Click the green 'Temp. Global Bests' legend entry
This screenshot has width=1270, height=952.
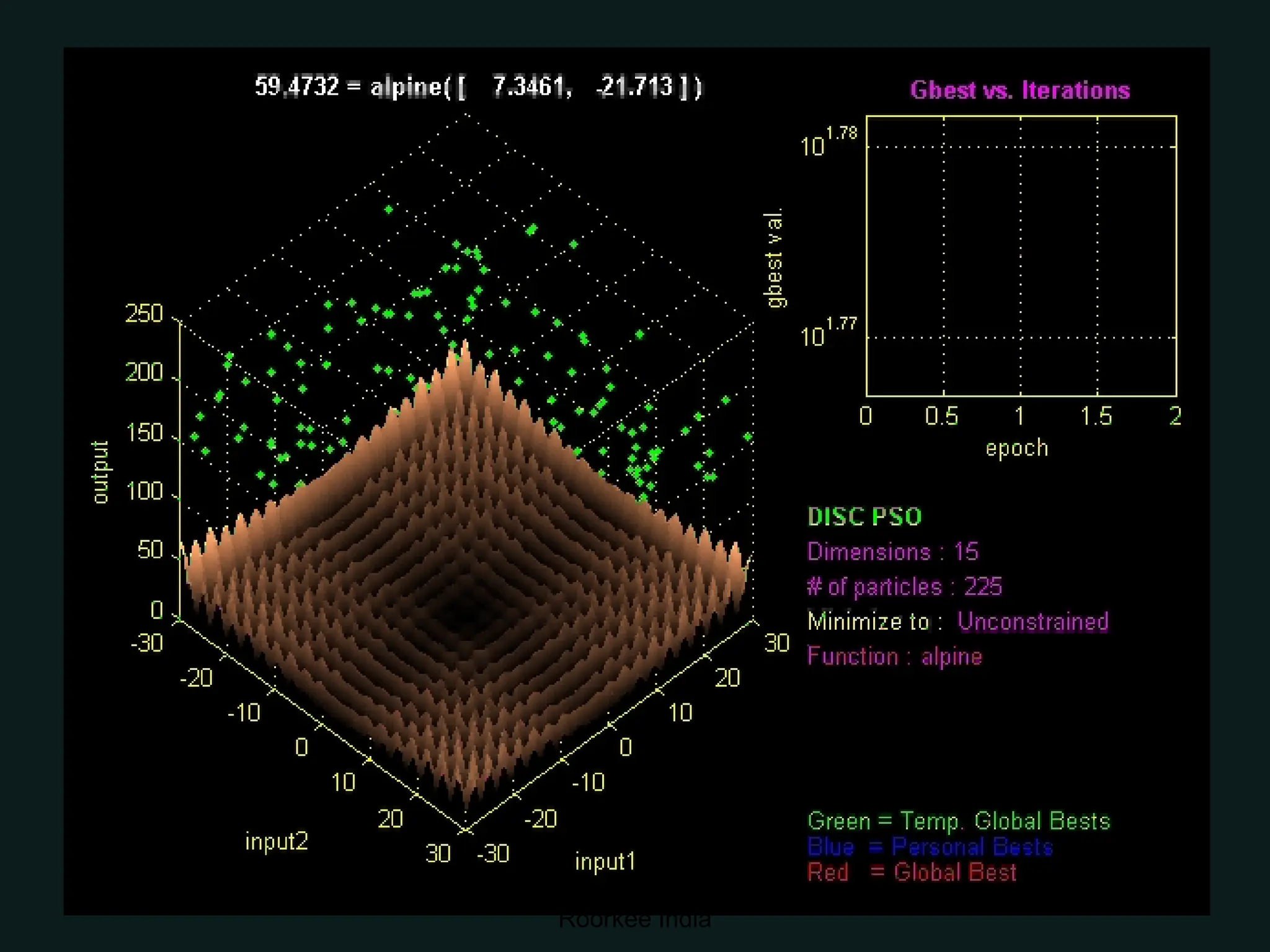958,821
